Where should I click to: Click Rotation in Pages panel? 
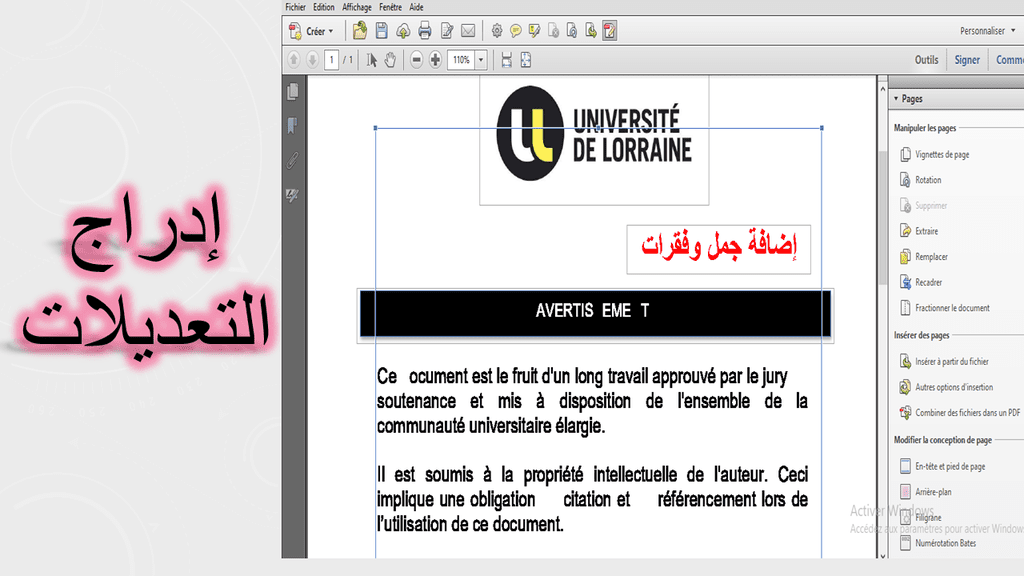click(921, 180)
